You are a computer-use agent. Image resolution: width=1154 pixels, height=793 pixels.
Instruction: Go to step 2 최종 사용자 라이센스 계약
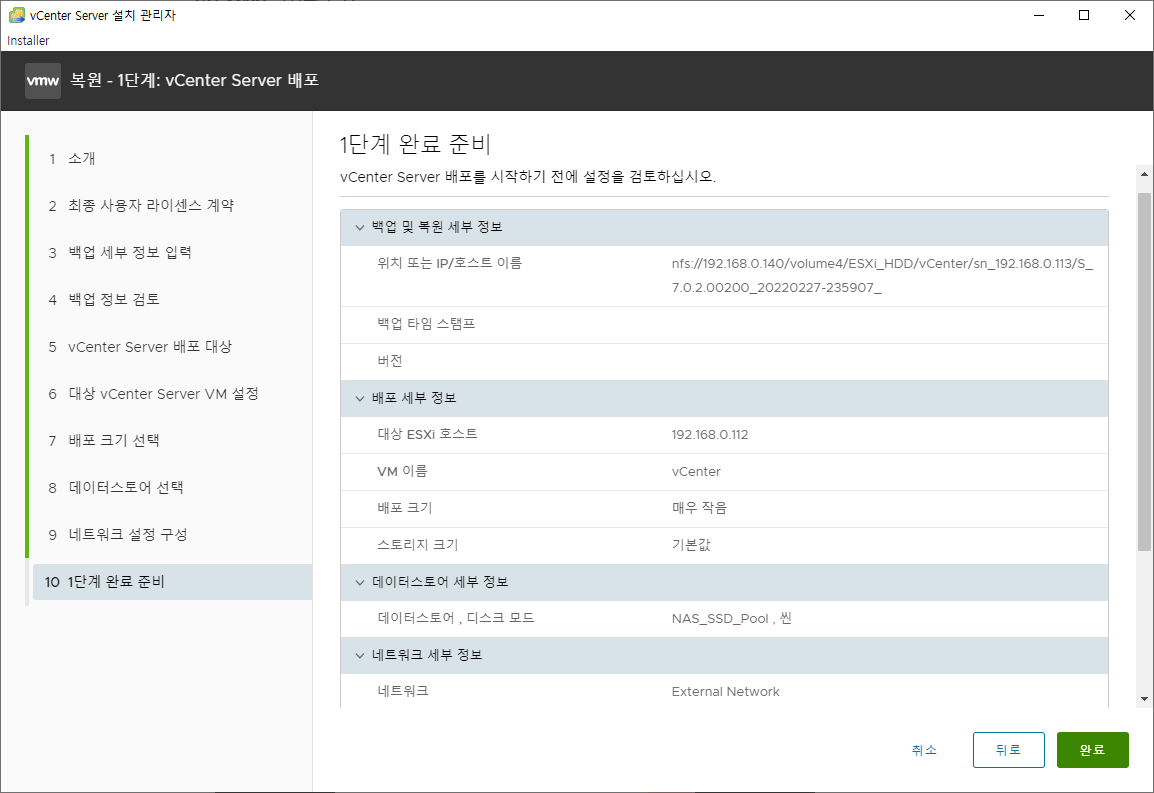pyautogui.click(x=141, y=205)
